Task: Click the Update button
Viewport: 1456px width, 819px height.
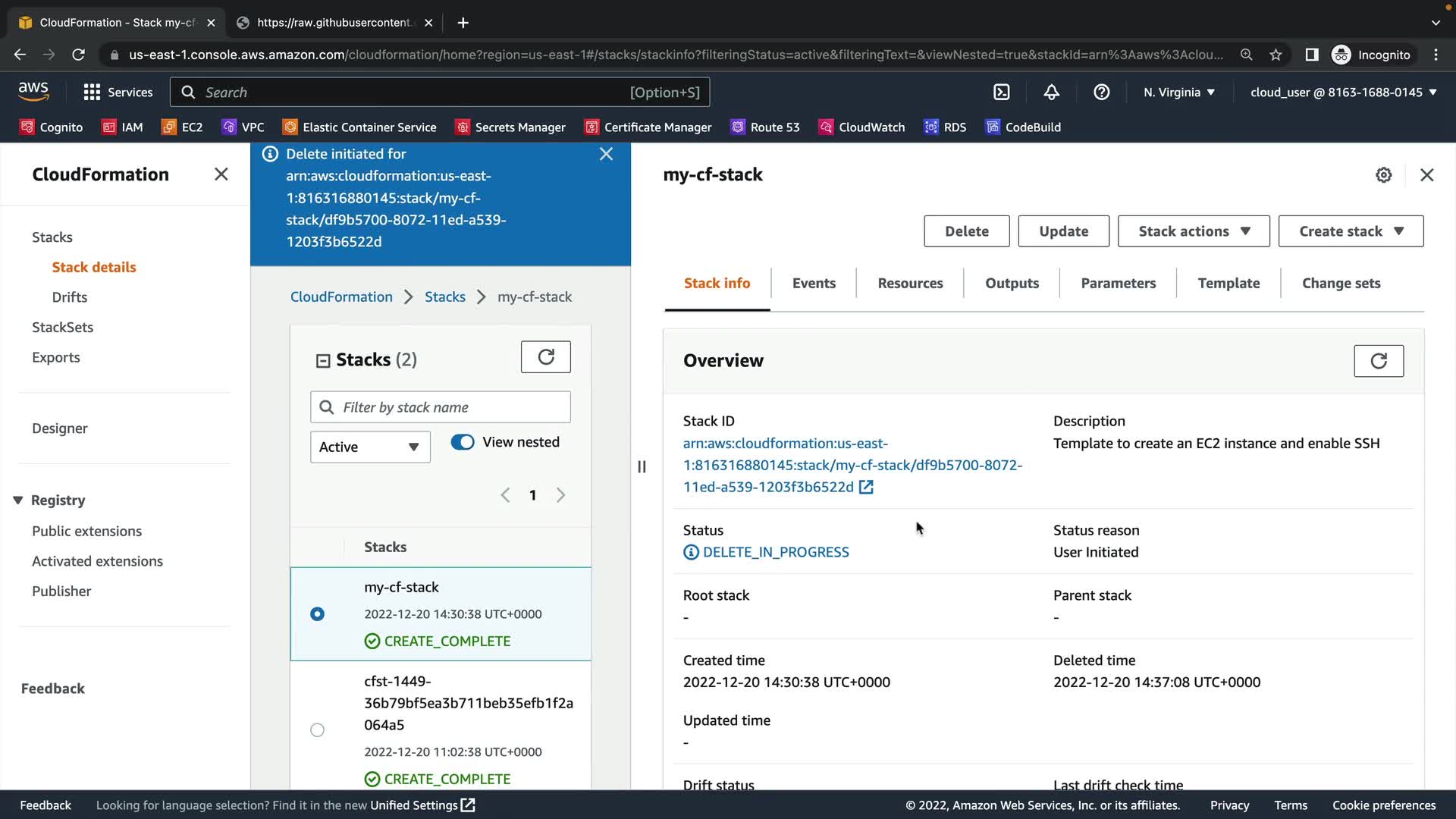Action: tap(1062, 231)
